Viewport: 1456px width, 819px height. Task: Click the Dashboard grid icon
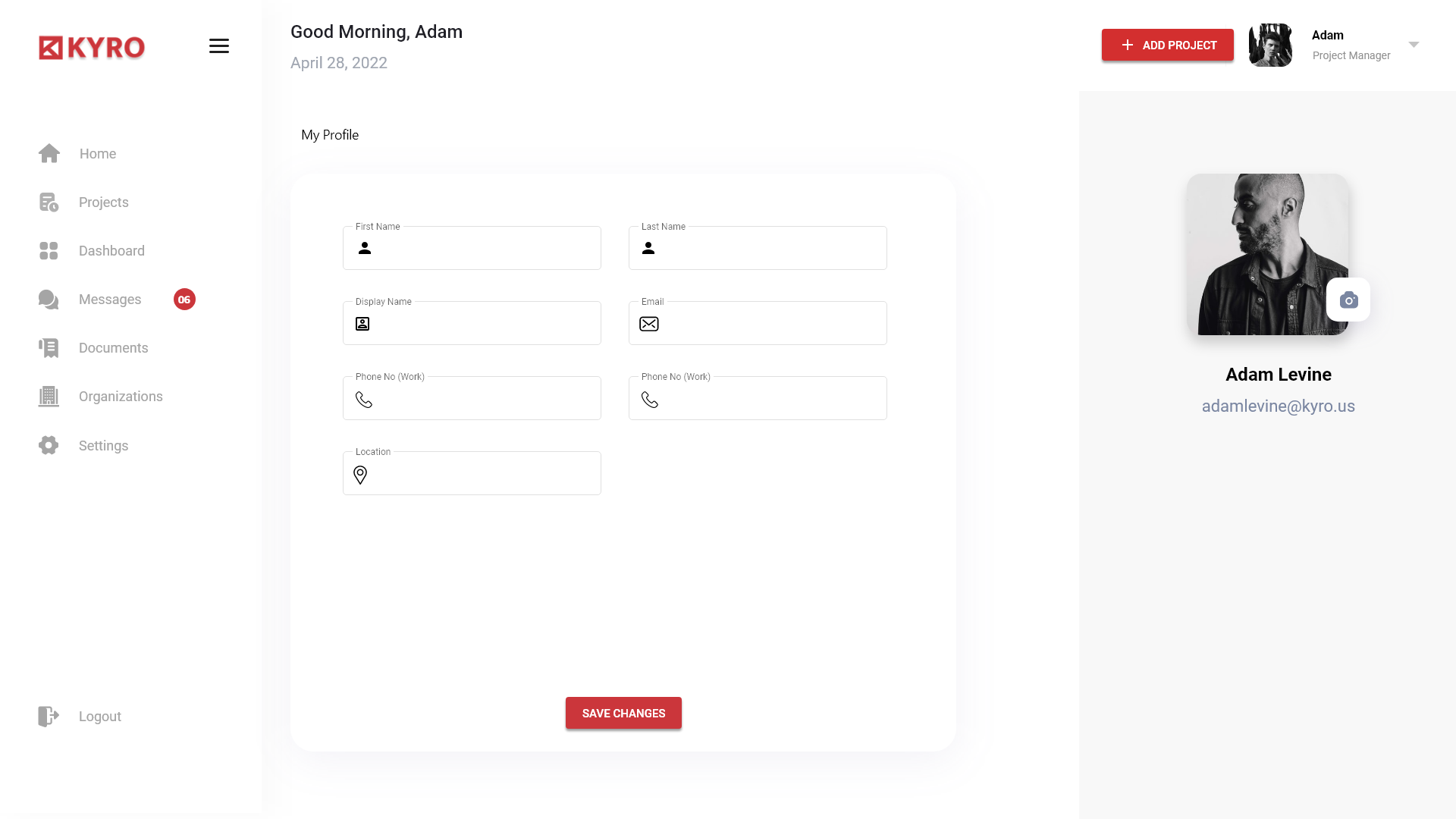point(49,251)
